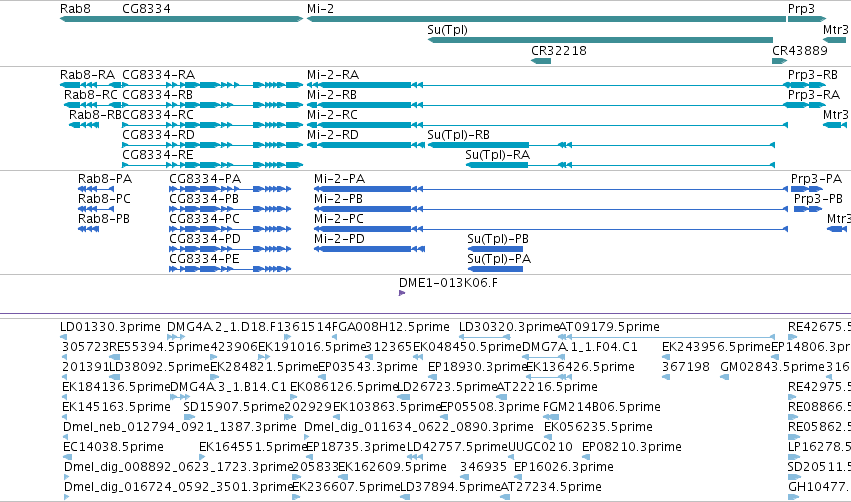Image resolution: width=851 pixels, height=502 pixels.
Task: Select CG8334-PC protein label
Action: [x=205, y=219]
